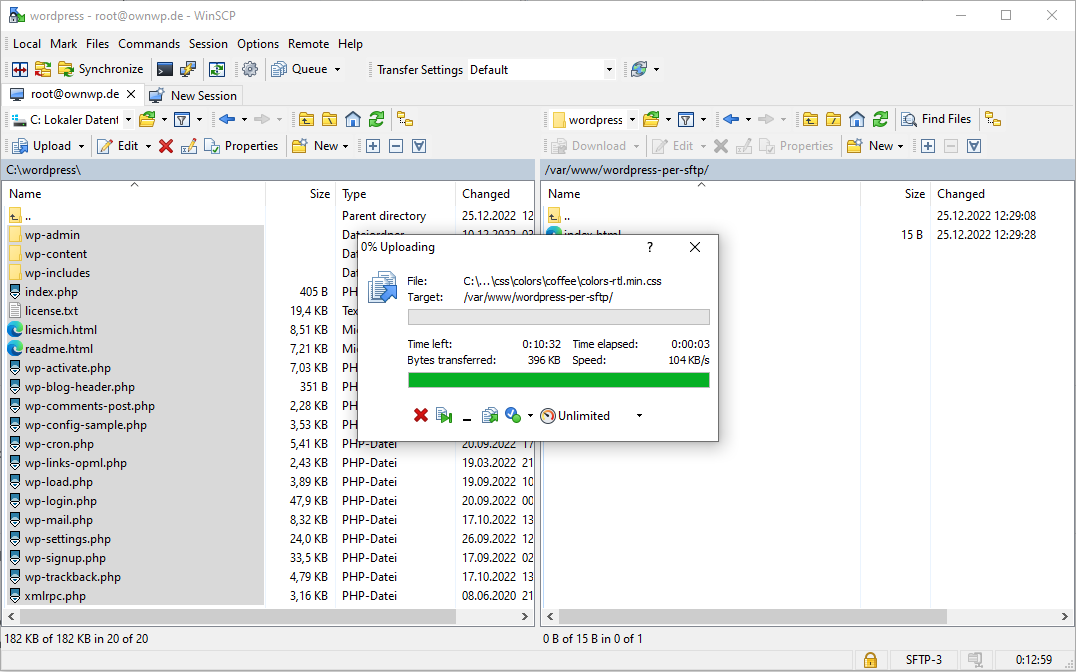Click the Upload button
The height and width of the screenshot is (672, 1076).
click(x=42, y=146)
